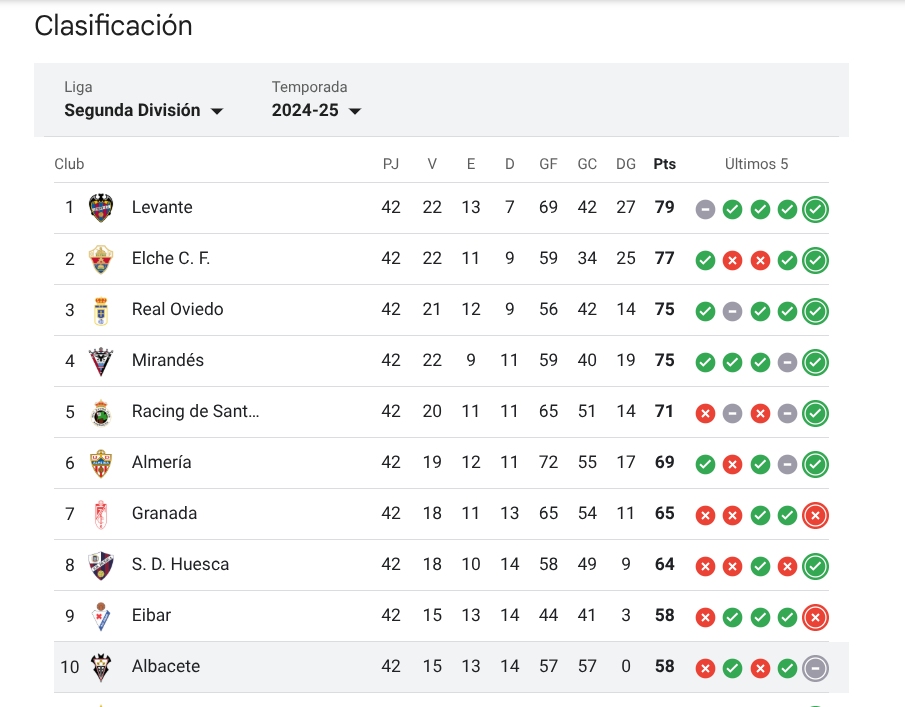Click the Mirandés team name
This screenshot has width=905, height=707.
pyautogui.click(x=168, y=360)
